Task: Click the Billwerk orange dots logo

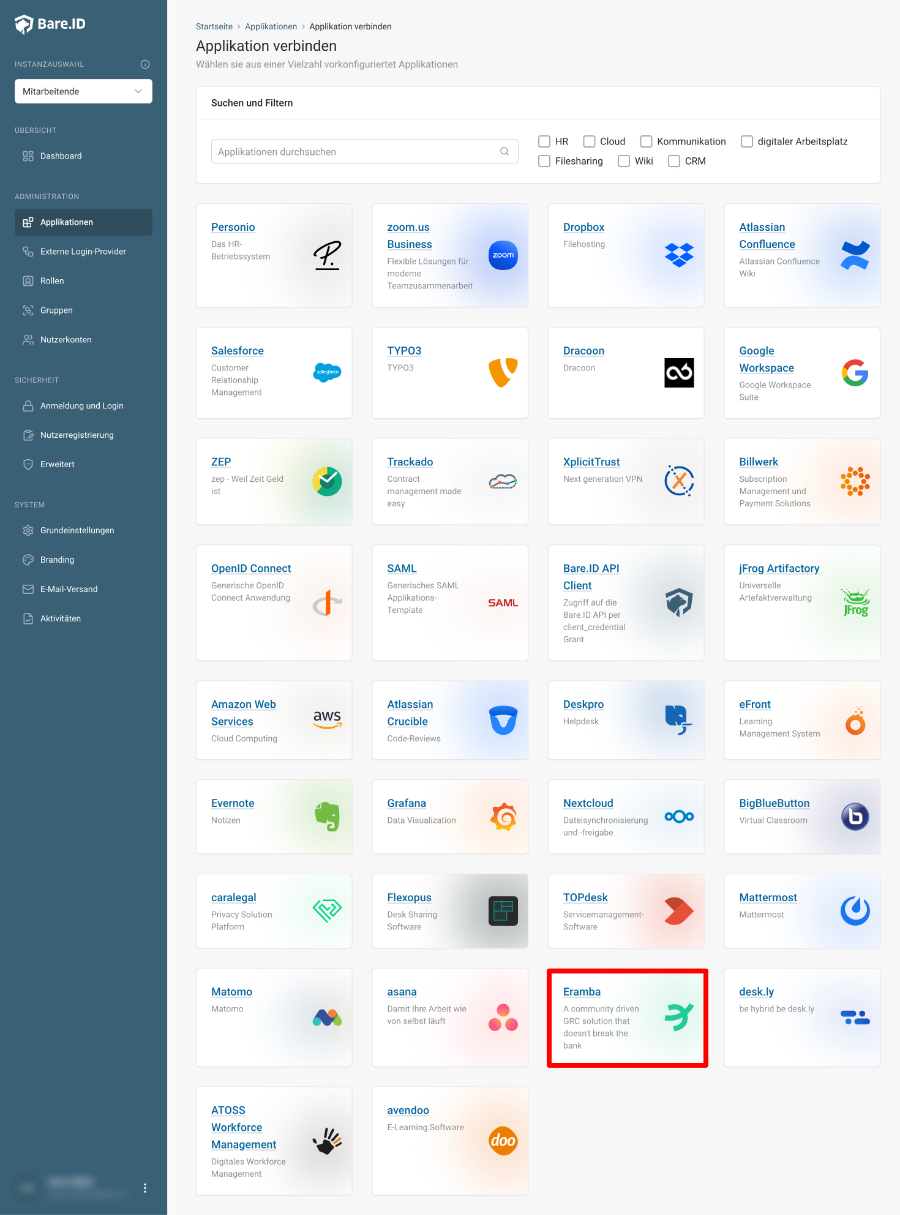Action: (x=855, y=481)
